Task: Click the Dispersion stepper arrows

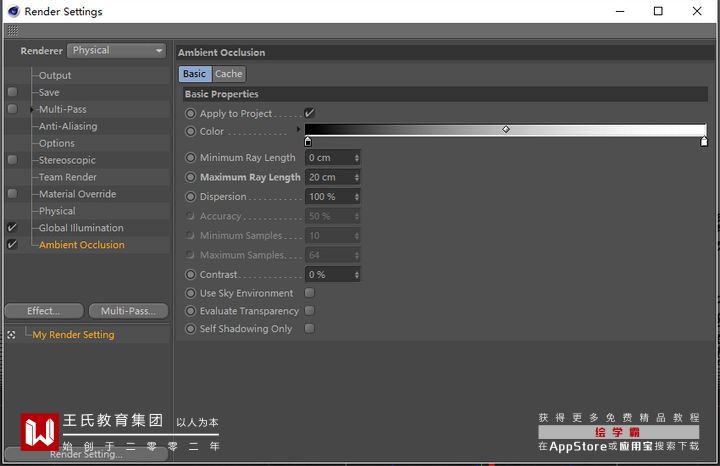Action: [x=357, y=197]
